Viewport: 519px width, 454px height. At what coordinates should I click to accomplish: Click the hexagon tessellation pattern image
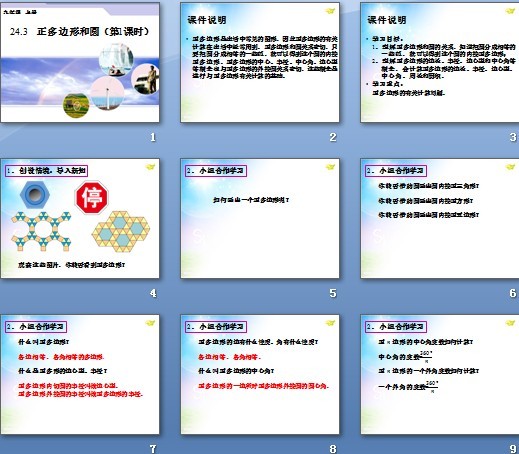(121, 231)
